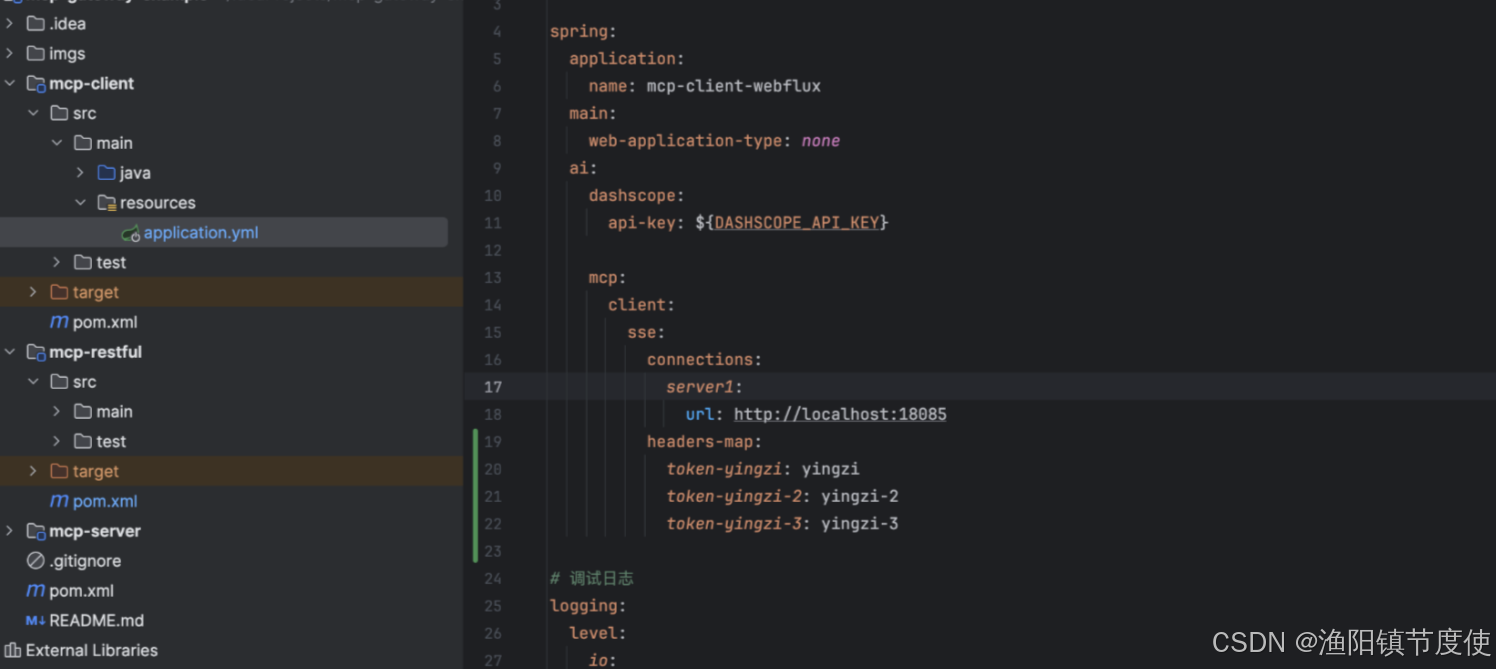Click the mcp-client module folder icon
The width and height of the screenshot is (1496, 669).
click(35, 83)
